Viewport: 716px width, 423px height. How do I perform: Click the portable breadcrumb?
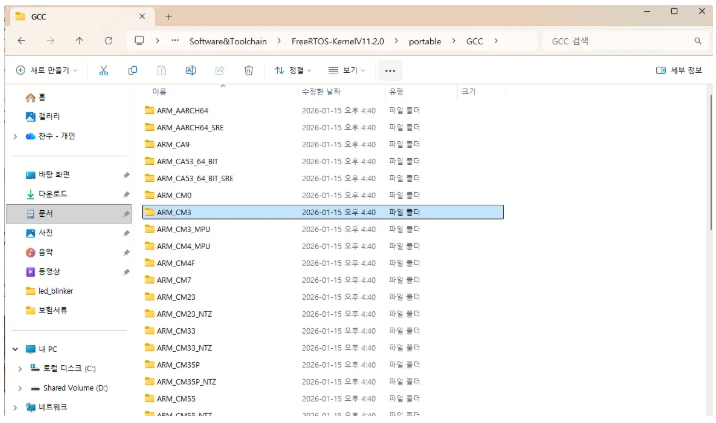point(425,41)
